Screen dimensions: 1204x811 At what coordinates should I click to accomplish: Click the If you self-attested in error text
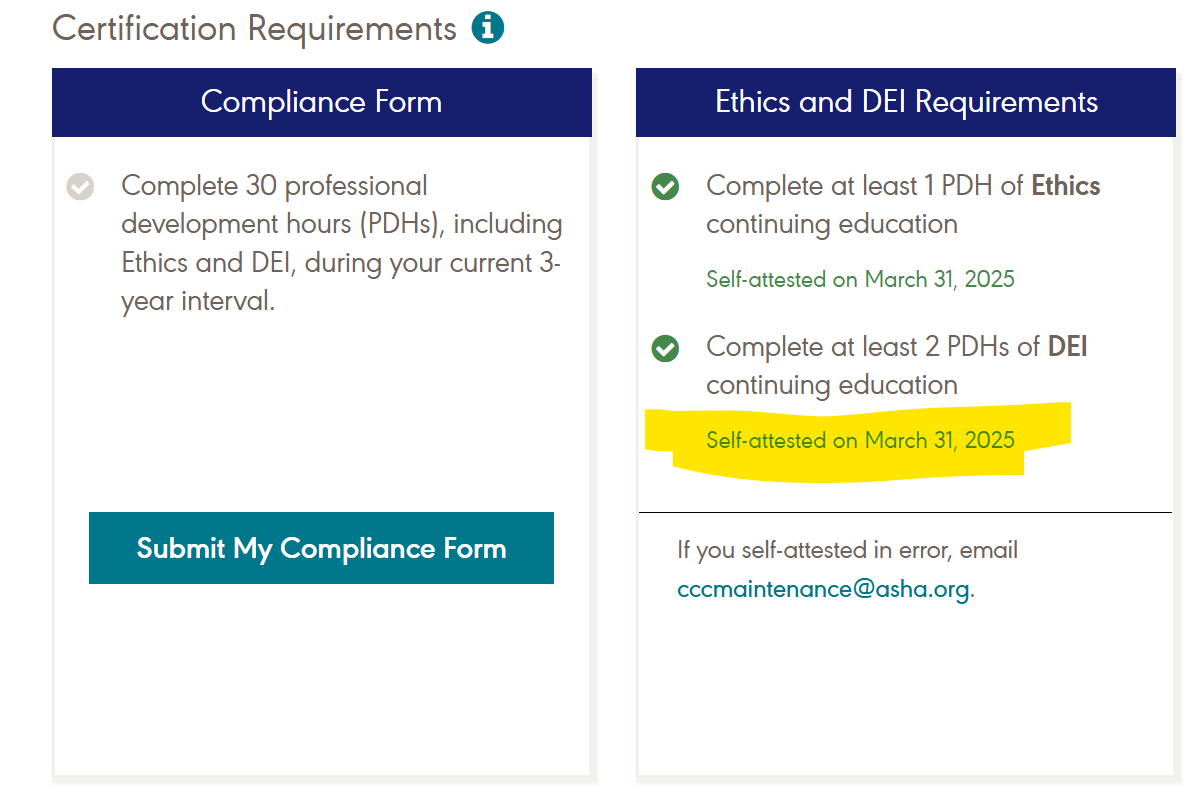pyautogui.click(x=847, y=550)
